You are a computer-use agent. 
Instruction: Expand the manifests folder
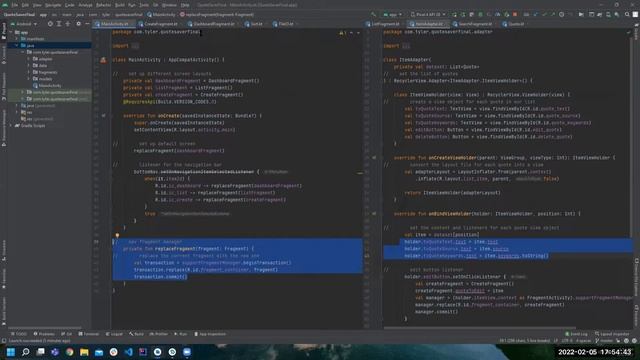pyautogui.click(x=17, y=39)
